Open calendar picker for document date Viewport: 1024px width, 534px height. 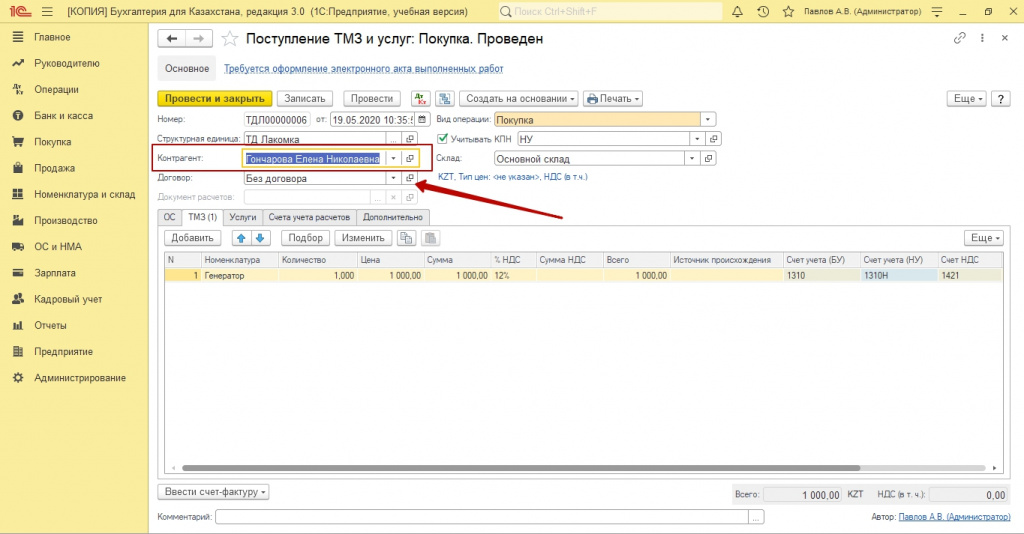423,119
